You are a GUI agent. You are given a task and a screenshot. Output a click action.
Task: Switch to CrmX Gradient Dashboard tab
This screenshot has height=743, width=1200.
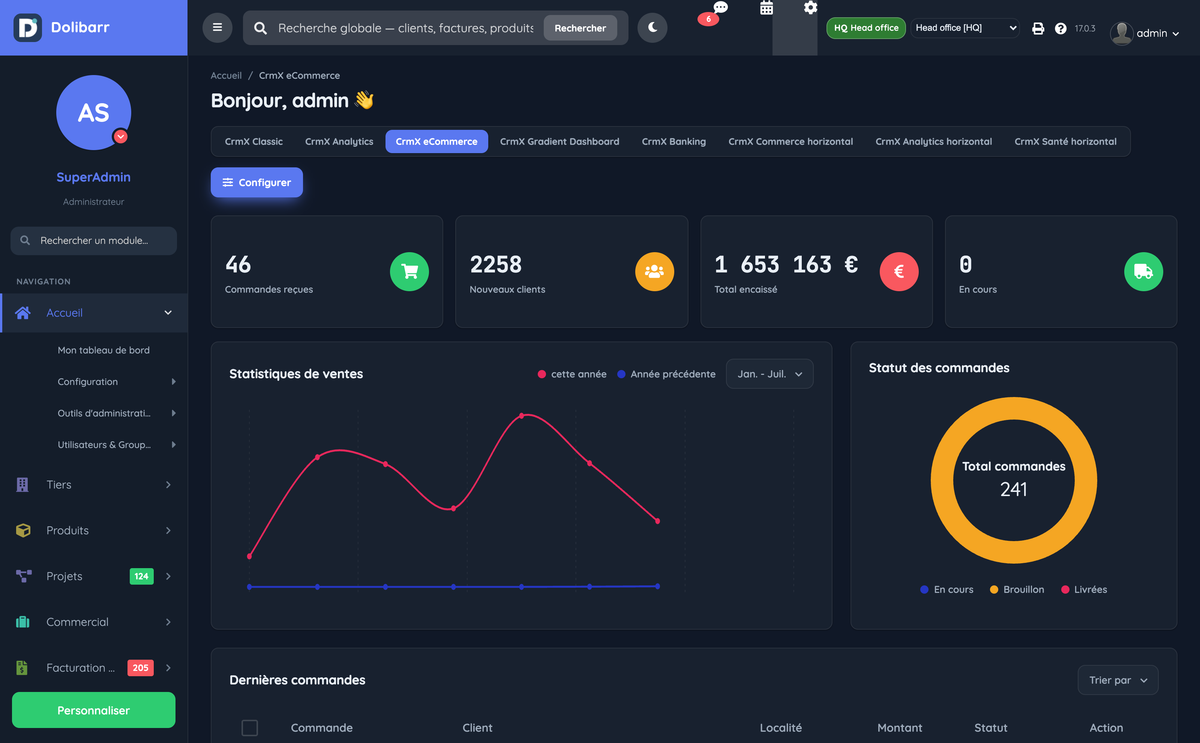click(559, 142)
